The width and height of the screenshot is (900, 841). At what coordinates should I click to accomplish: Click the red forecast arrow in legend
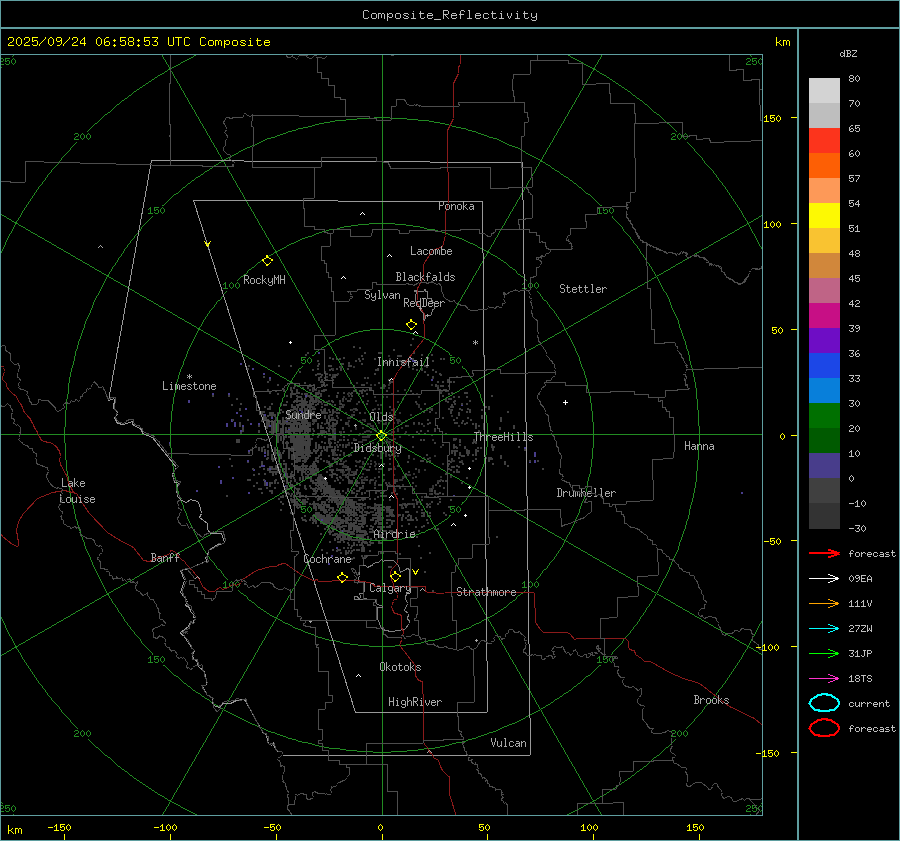click(x=824, y=553)
